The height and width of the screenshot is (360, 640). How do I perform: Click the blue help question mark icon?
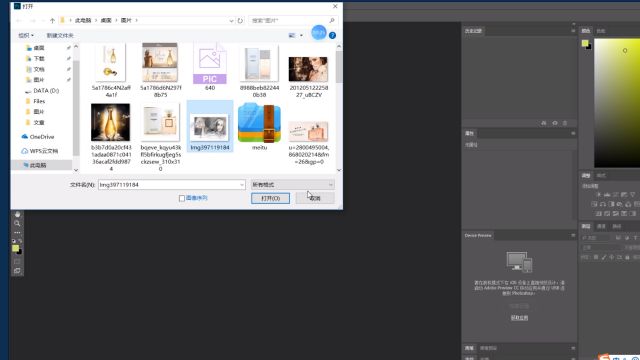click(332, 36)
